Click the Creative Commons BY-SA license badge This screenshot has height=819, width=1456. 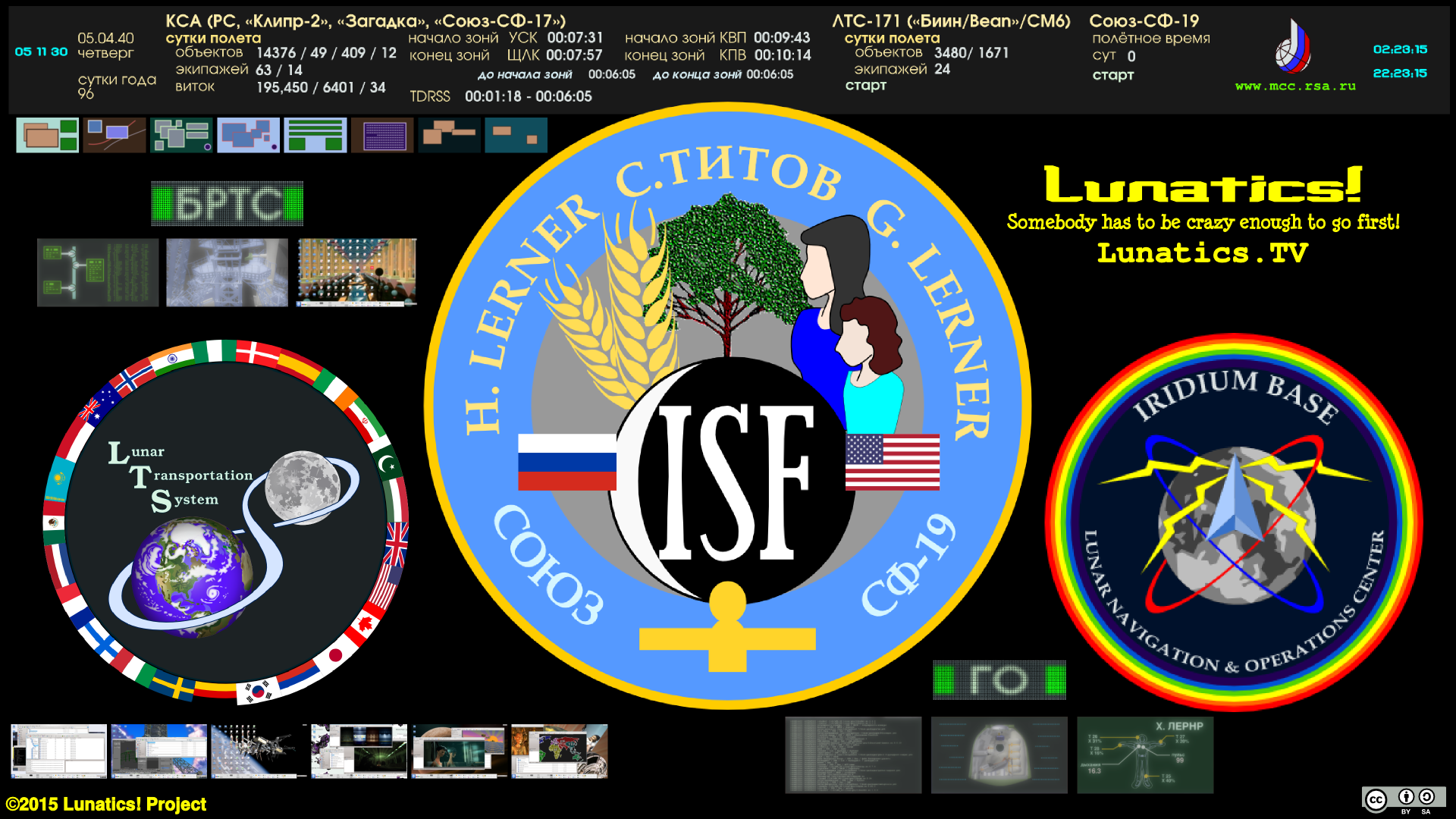tap(1402, 801)
